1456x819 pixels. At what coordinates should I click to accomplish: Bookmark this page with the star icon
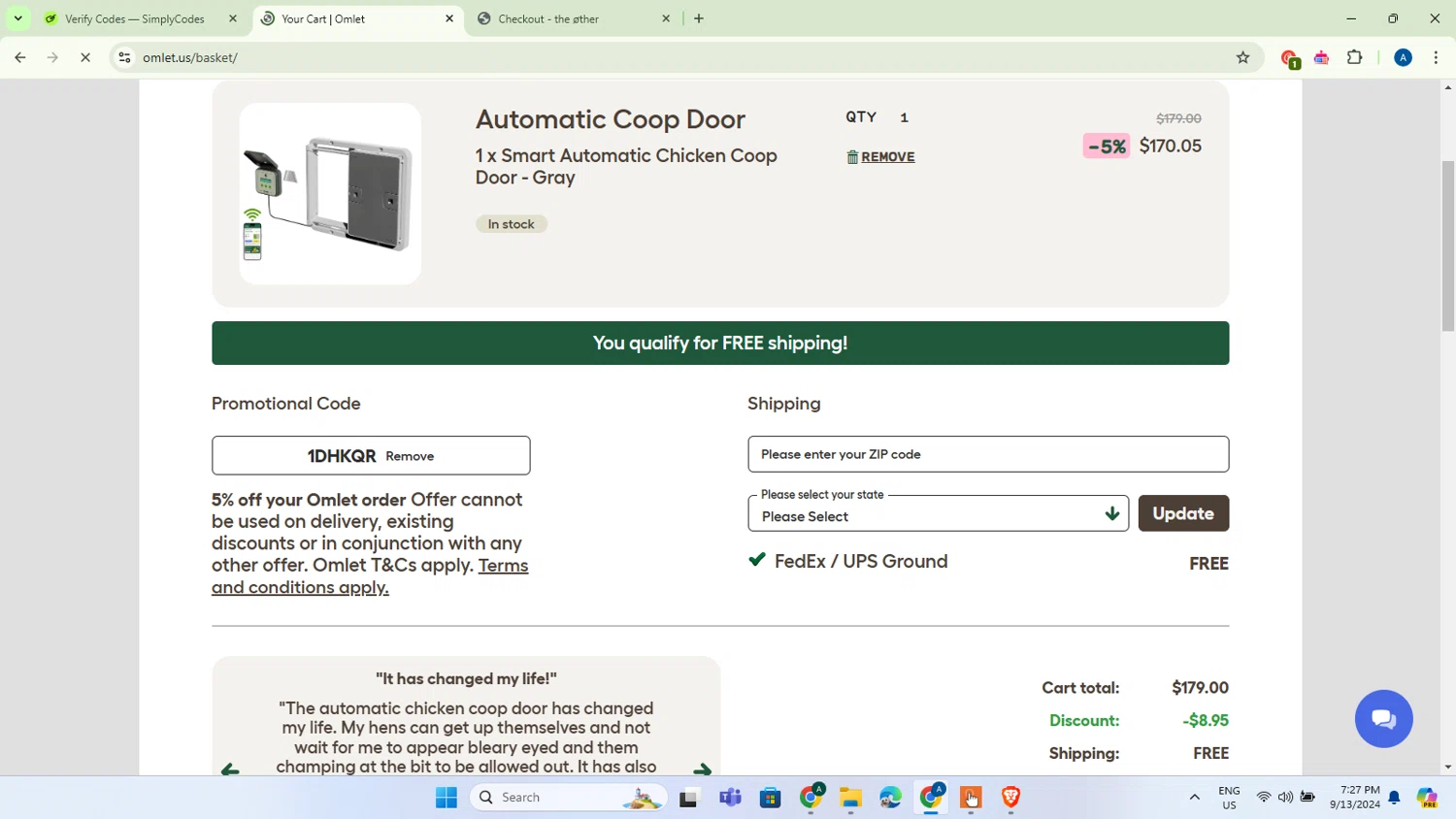pyautogui.click(x=1242, y=57)
